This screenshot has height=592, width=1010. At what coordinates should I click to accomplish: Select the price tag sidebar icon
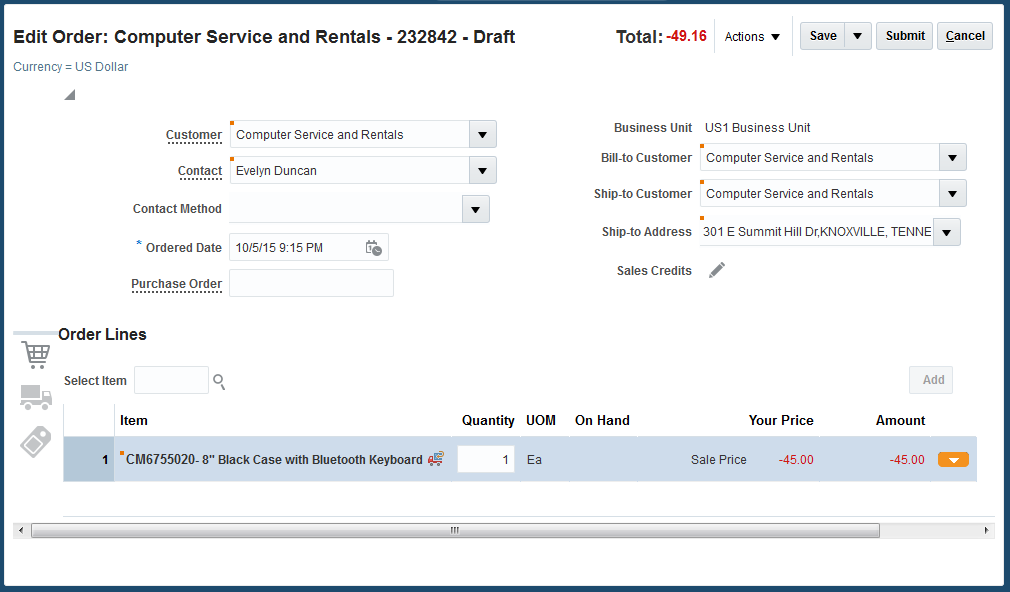pos(36,440)
